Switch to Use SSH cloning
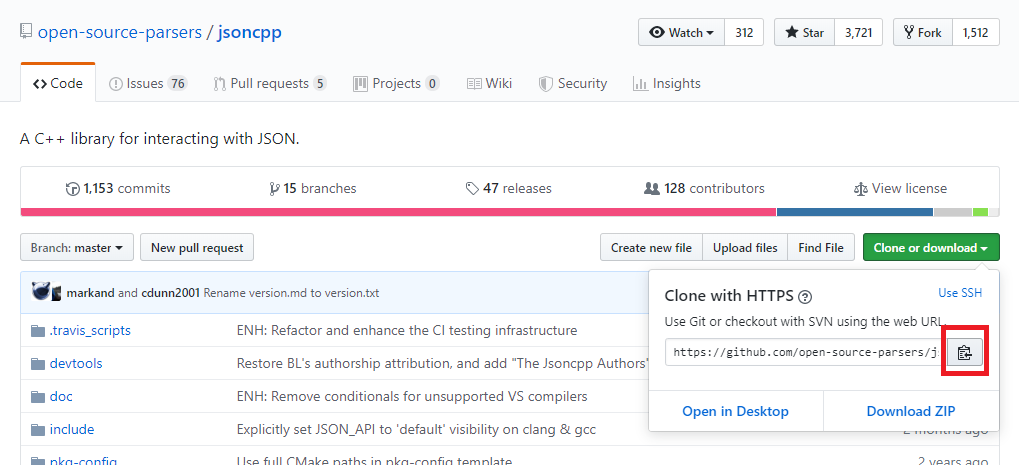Viewport: 1019px width, 465px height. click(x=960, y=293)
